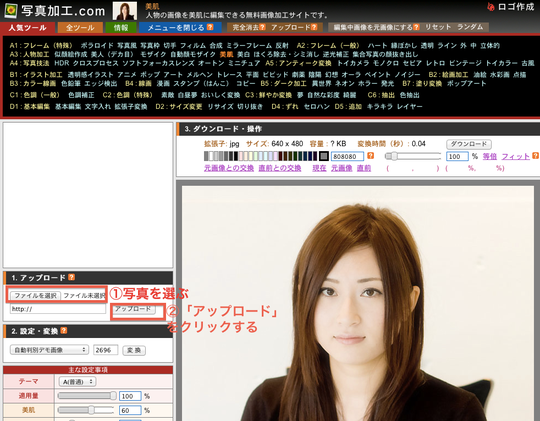Click the large gray swatch in the black box
The height and width of the screenshot is (421, 540).
click(x=323, y=156)
